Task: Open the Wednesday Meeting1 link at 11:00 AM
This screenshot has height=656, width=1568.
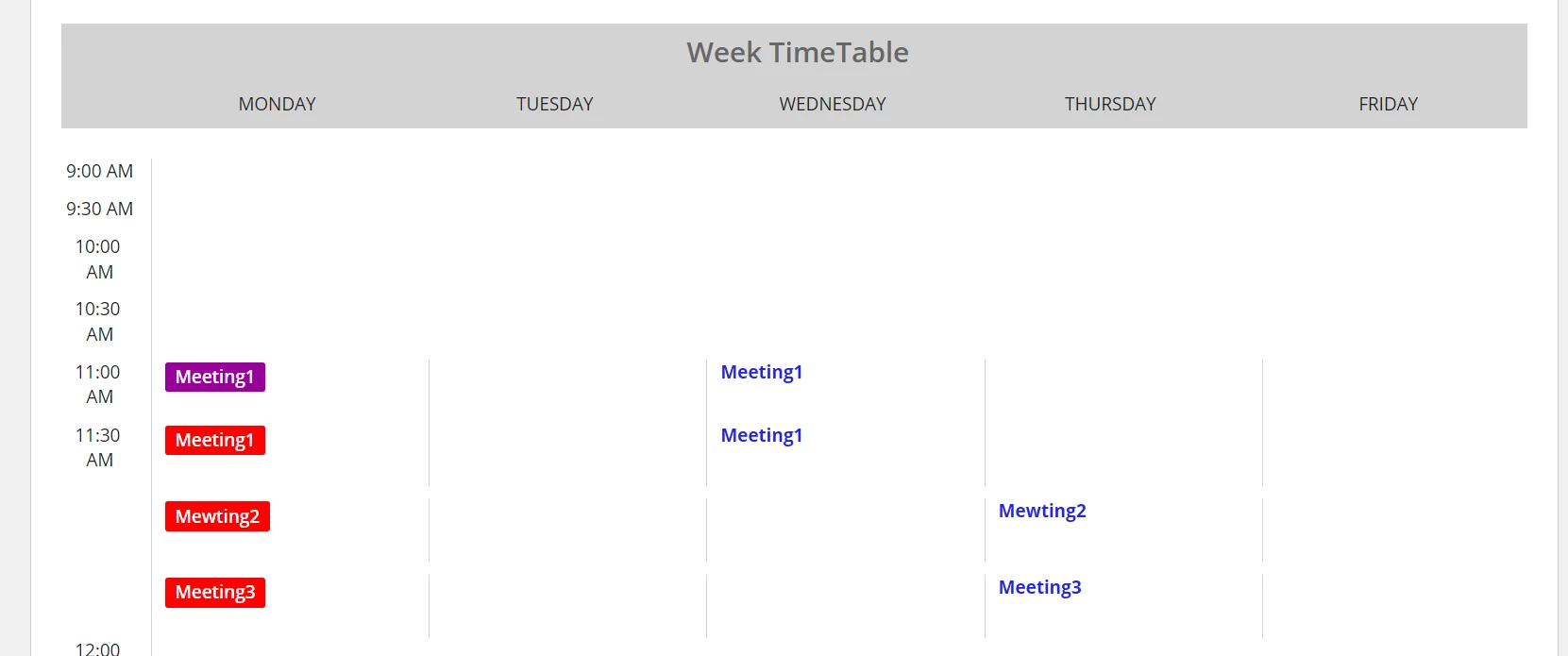Action: [762, 372]
